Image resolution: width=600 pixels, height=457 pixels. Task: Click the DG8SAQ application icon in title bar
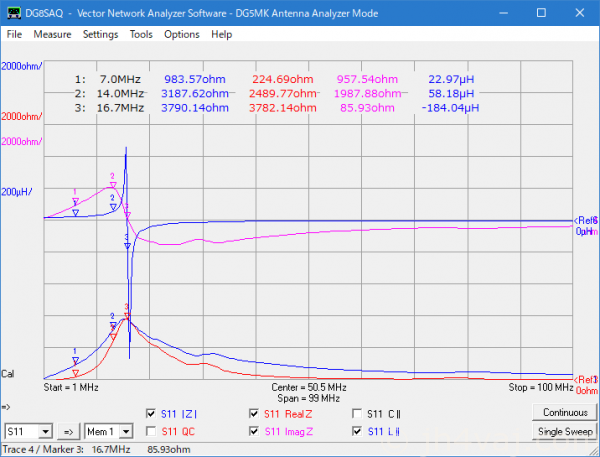[x=14, y=13]
